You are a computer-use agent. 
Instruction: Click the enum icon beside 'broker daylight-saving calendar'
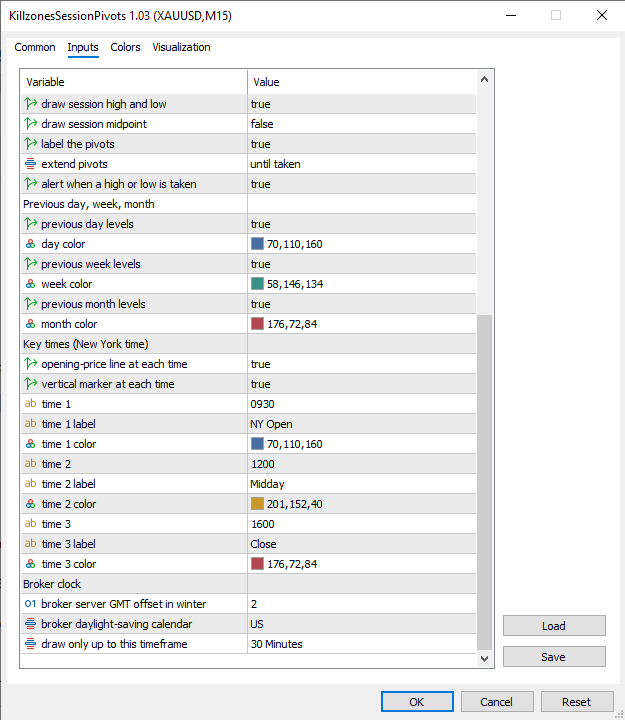tap(30, 624)
